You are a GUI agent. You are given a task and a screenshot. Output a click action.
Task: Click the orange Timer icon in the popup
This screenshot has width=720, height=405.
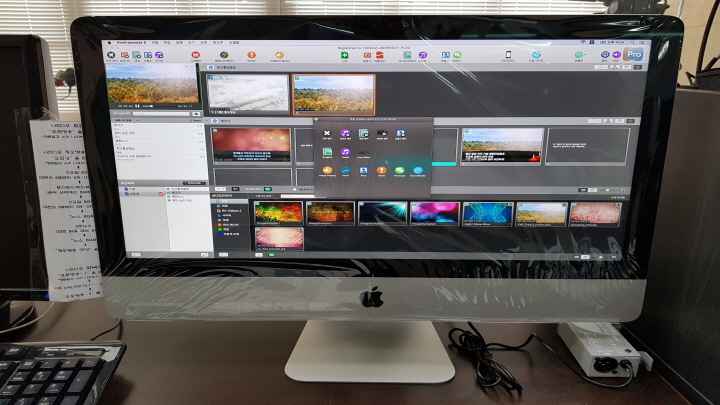click(x=381, y=171)
